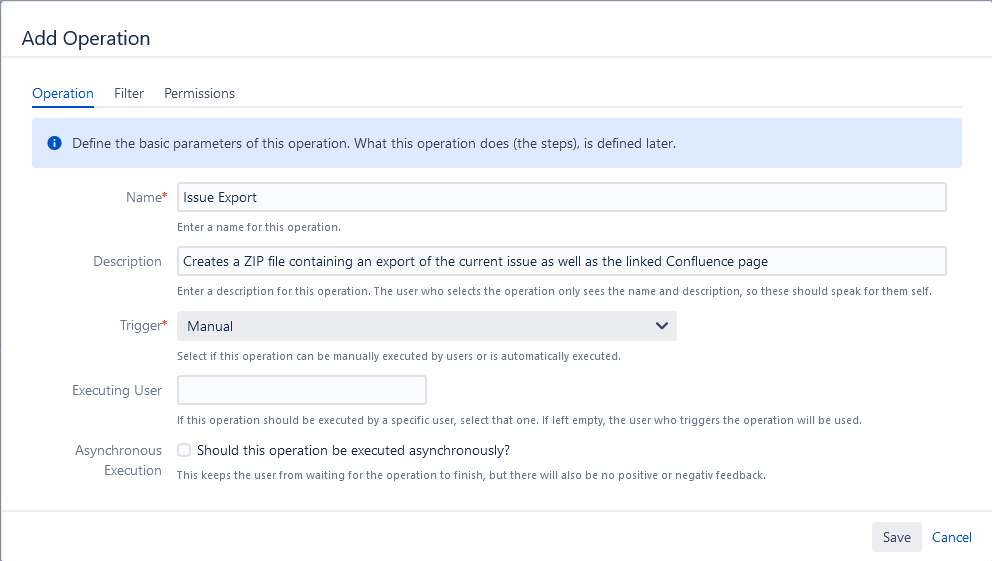The width and height of the screenshot is (992, 561).
Task: Click into the Description text field
Action: pos(561,261)
